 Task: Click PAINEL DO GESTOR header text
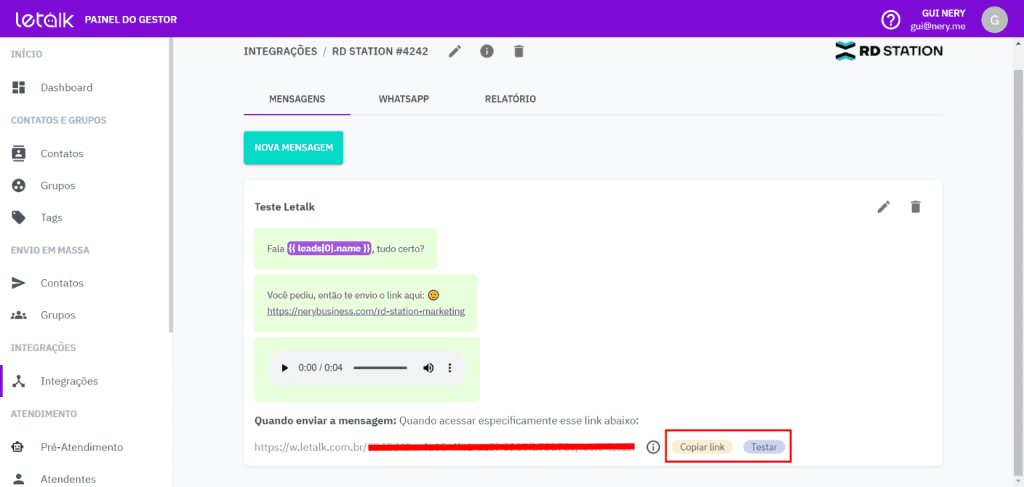[131, 20]
